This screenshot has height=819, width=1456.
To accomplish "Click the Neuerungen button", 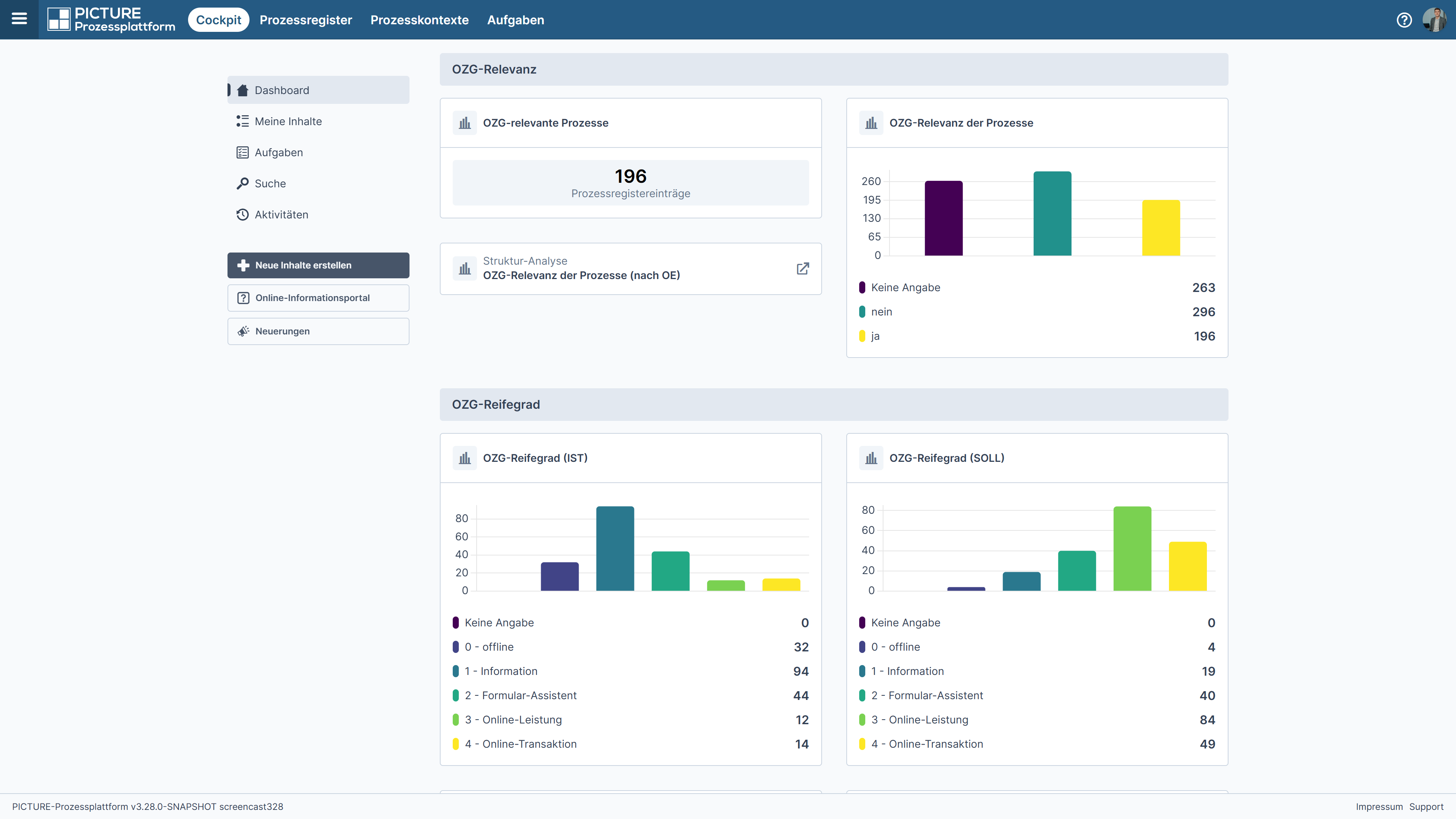I will pyautogui.click(x=318, y=331).
